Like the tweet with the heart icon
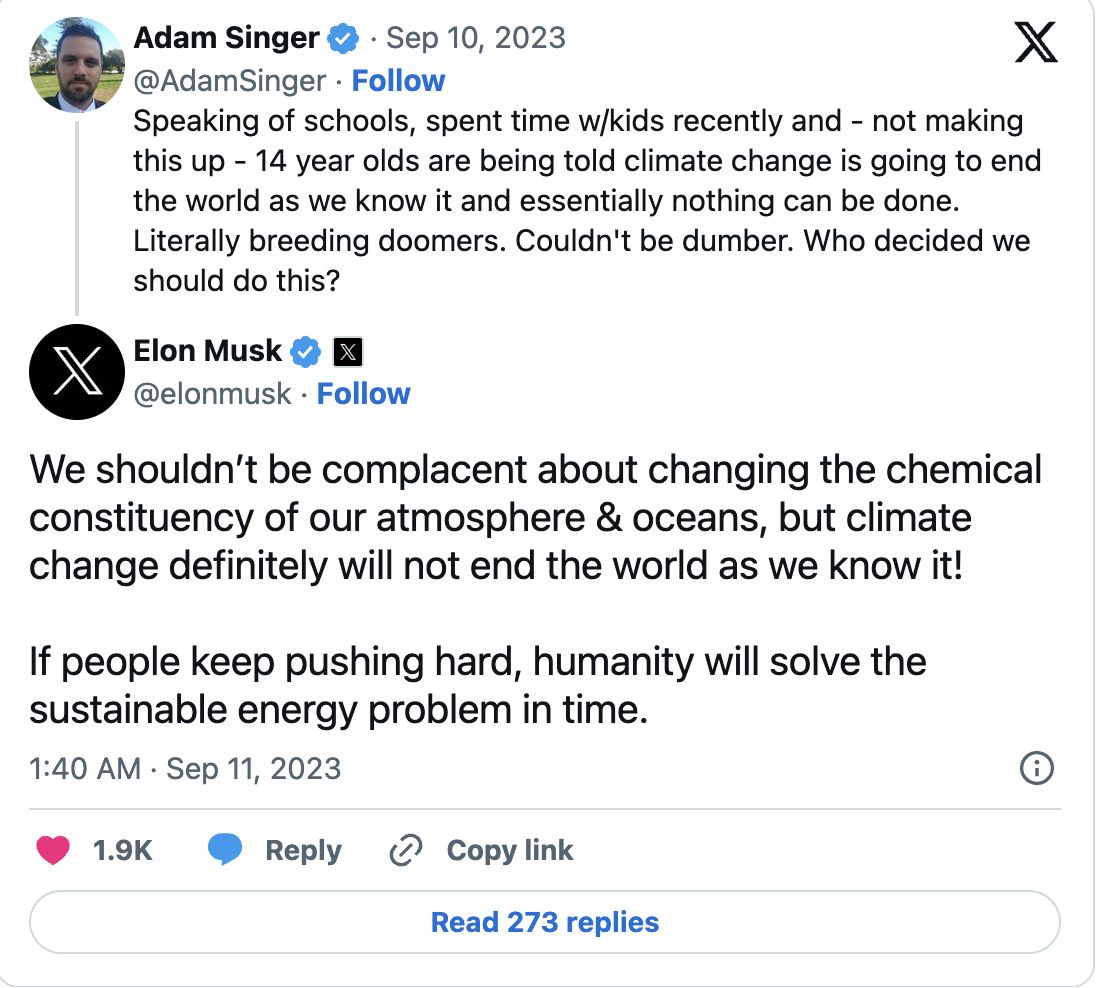 [53, 850]
